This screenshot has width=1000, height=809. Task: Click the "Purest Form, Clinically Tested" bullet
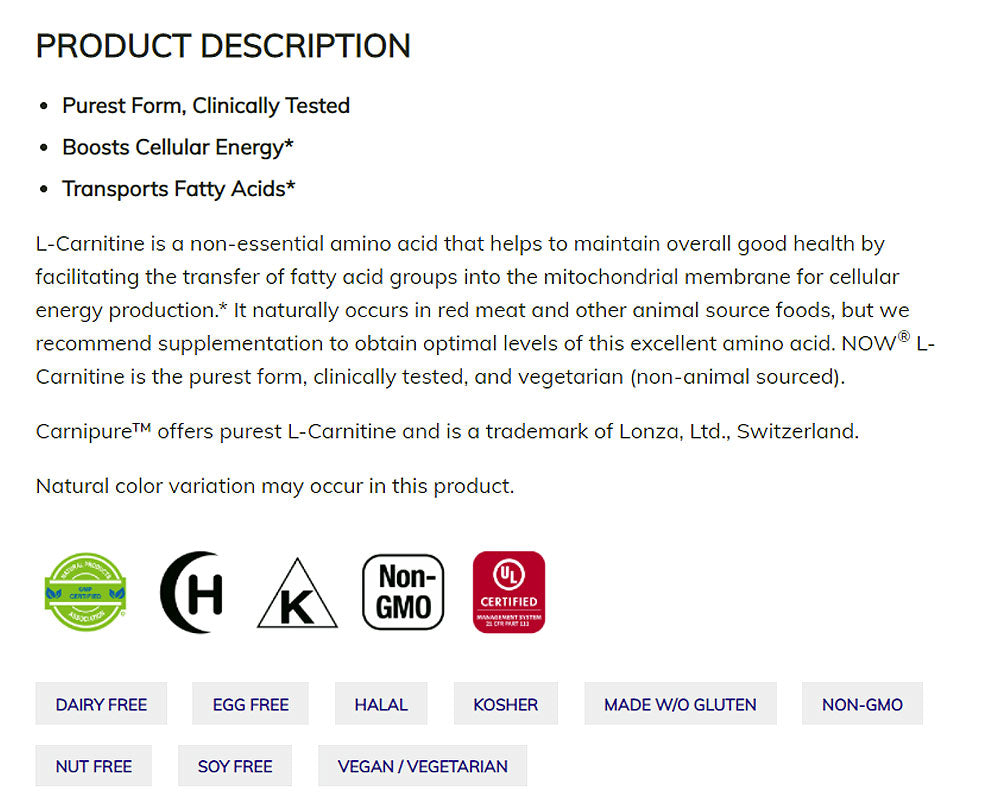pyautogui.click(x=206, y=106)
